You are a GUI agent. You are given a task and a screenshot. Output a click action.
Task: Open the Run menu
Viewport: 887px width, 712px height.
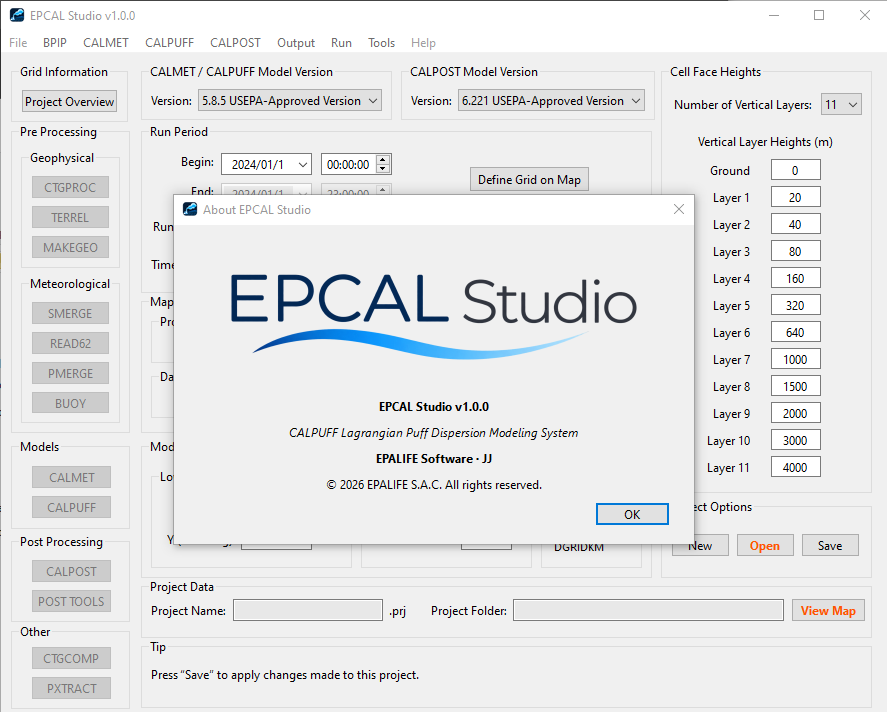tap(341, 43)
